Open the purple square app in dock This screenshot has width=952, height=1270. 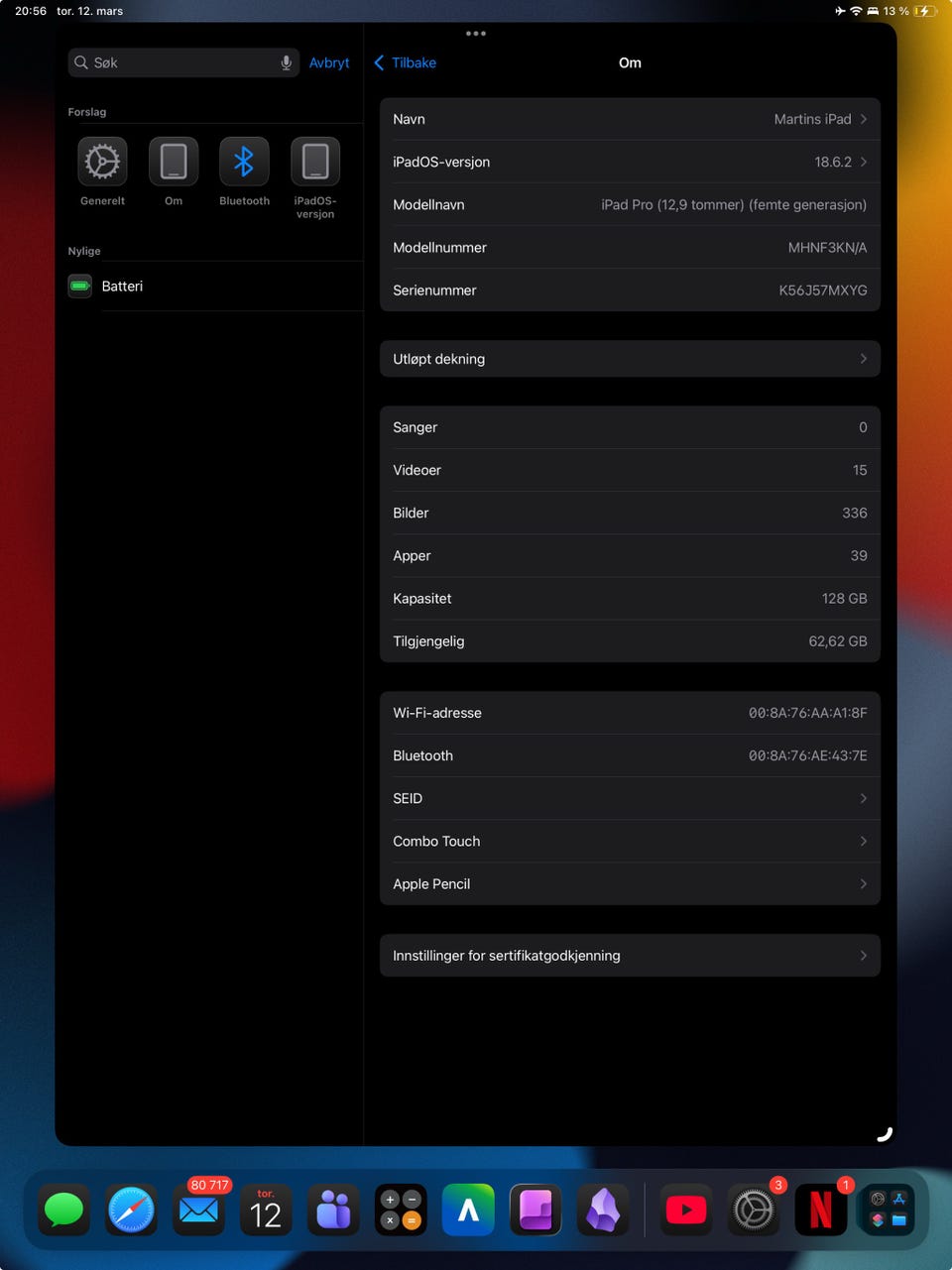[535, 1210]
